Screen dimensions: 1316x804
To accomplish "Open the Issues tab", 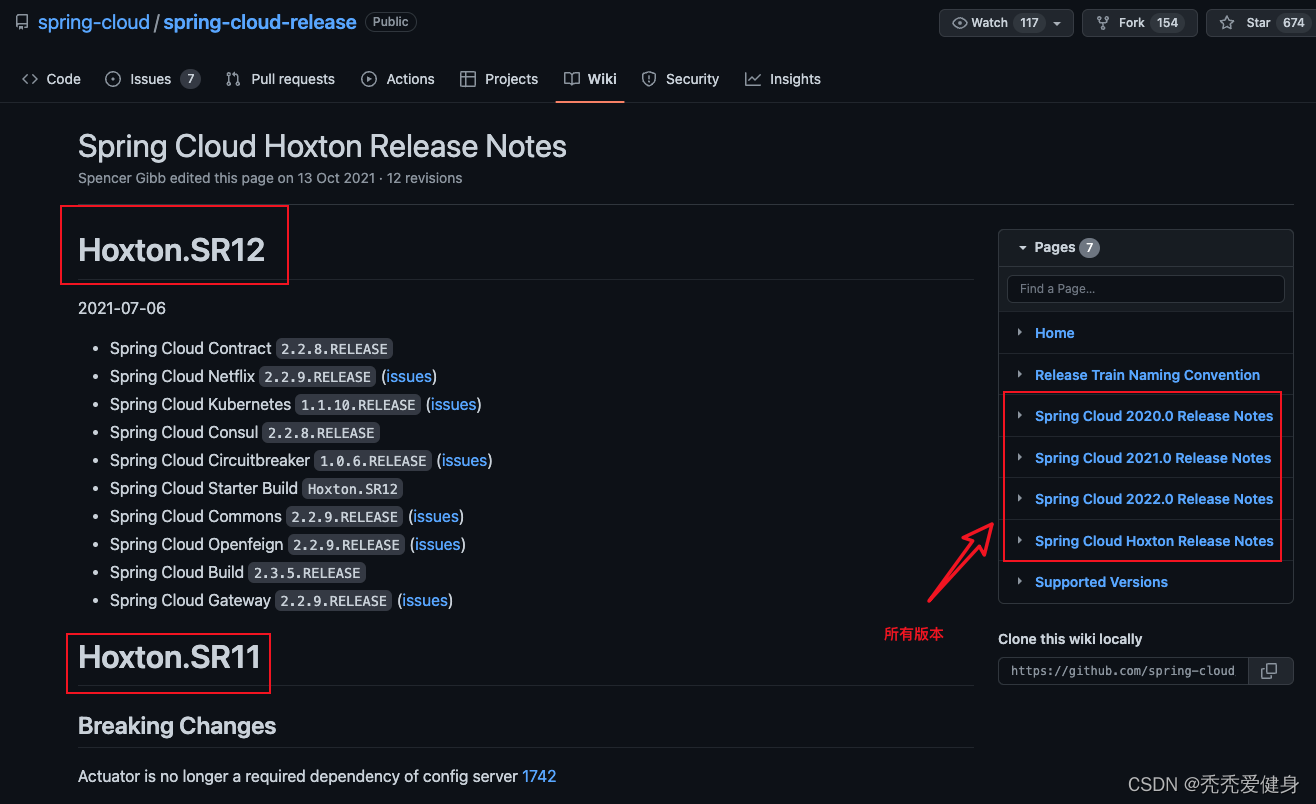I will (x=153, y=79).
